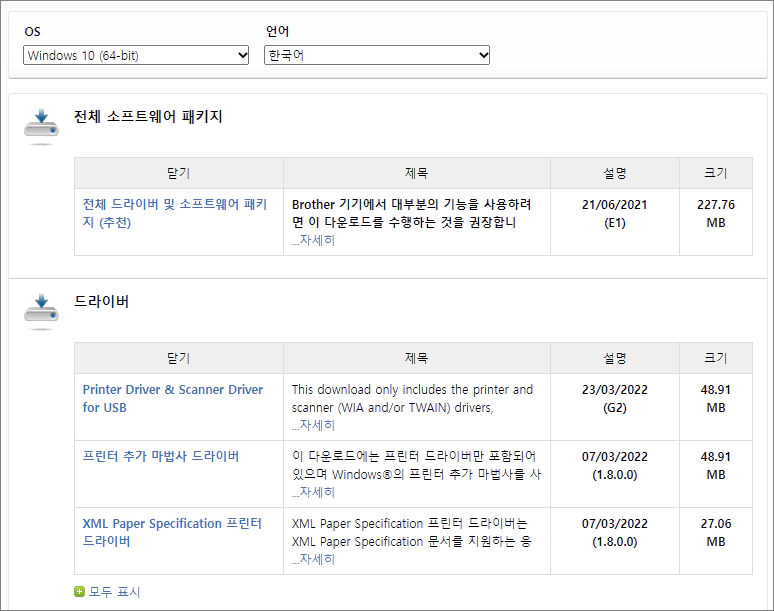Click the 설명 header in the full package table
Viewport: 774px width, 611px height.
point(615,173)
